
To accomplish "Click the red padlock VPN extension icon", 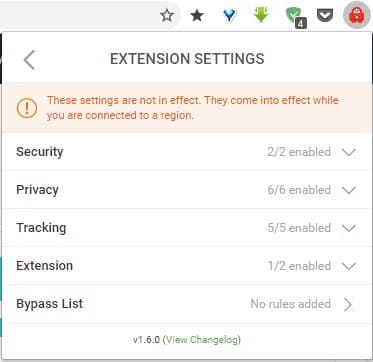I will pos(357,16).
